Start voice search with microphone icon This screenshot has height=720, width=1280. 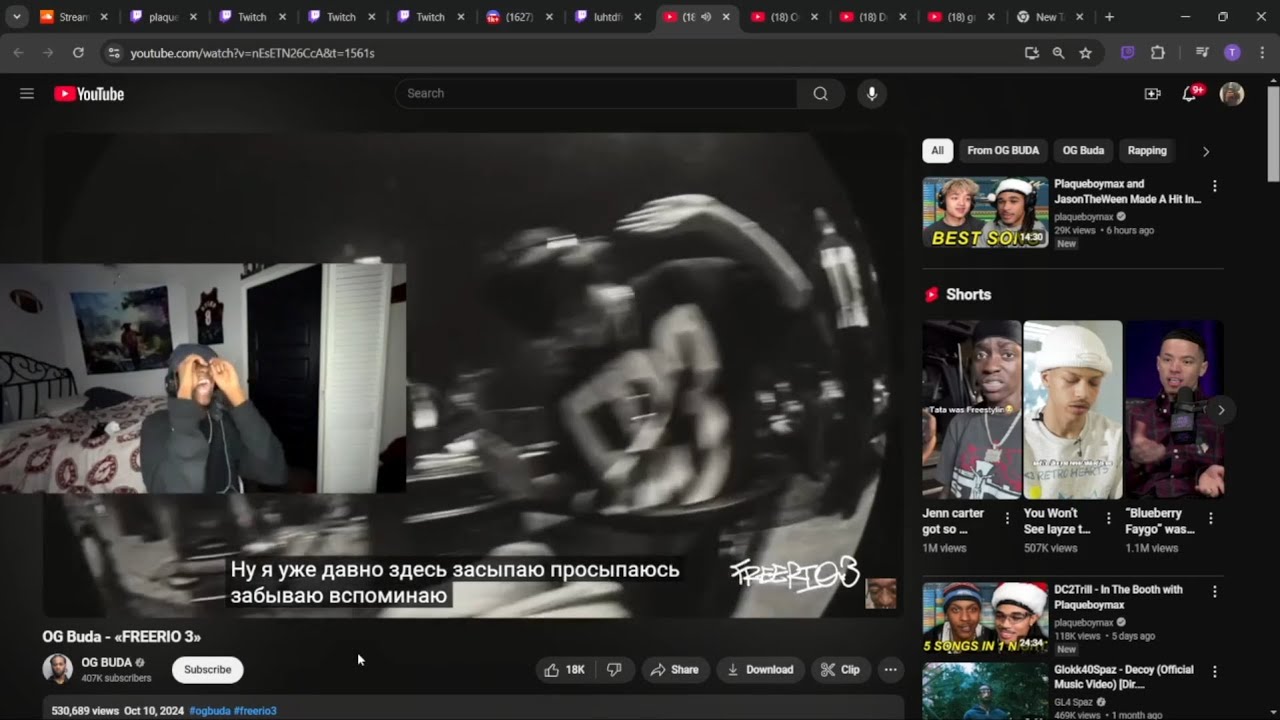(872, 94)
